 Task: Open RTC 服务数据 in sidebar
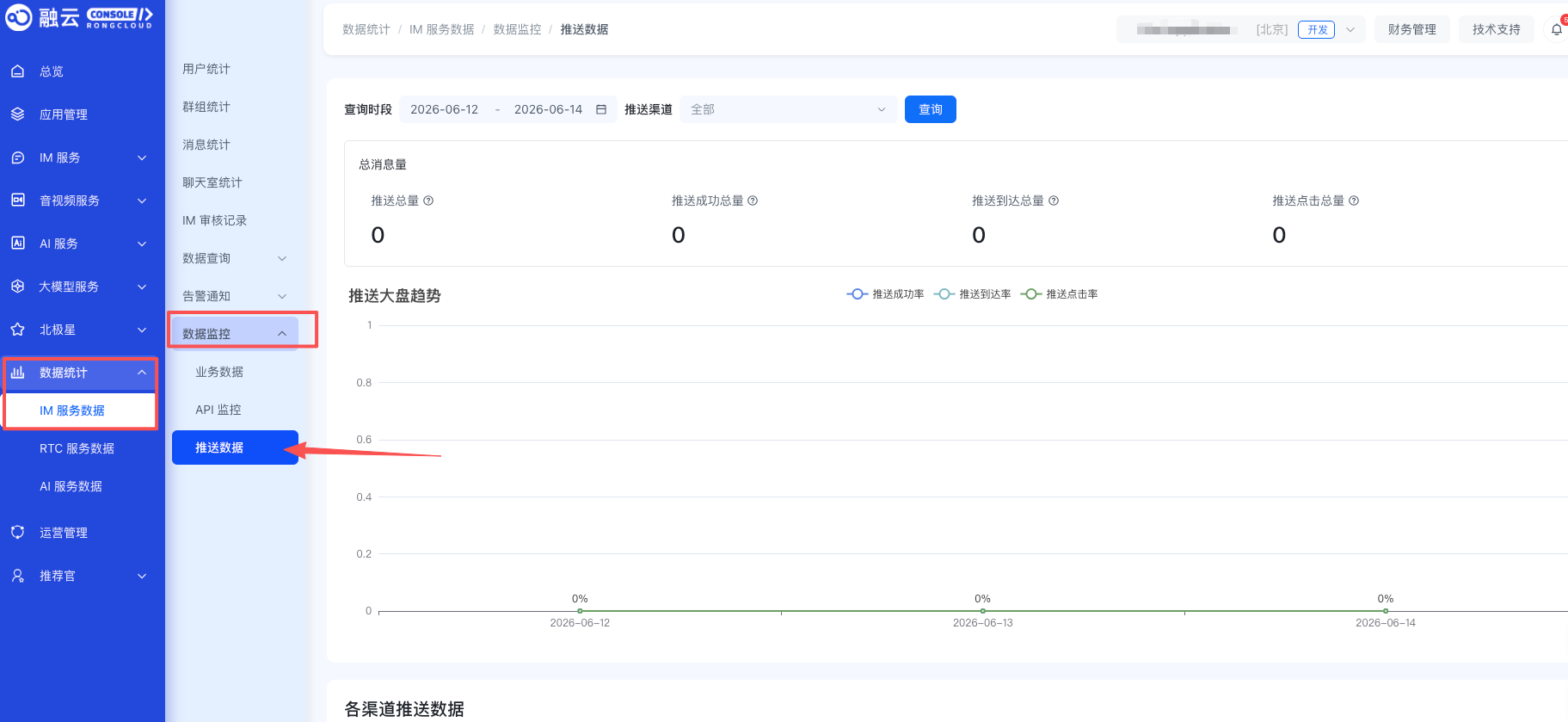(77, 448)
